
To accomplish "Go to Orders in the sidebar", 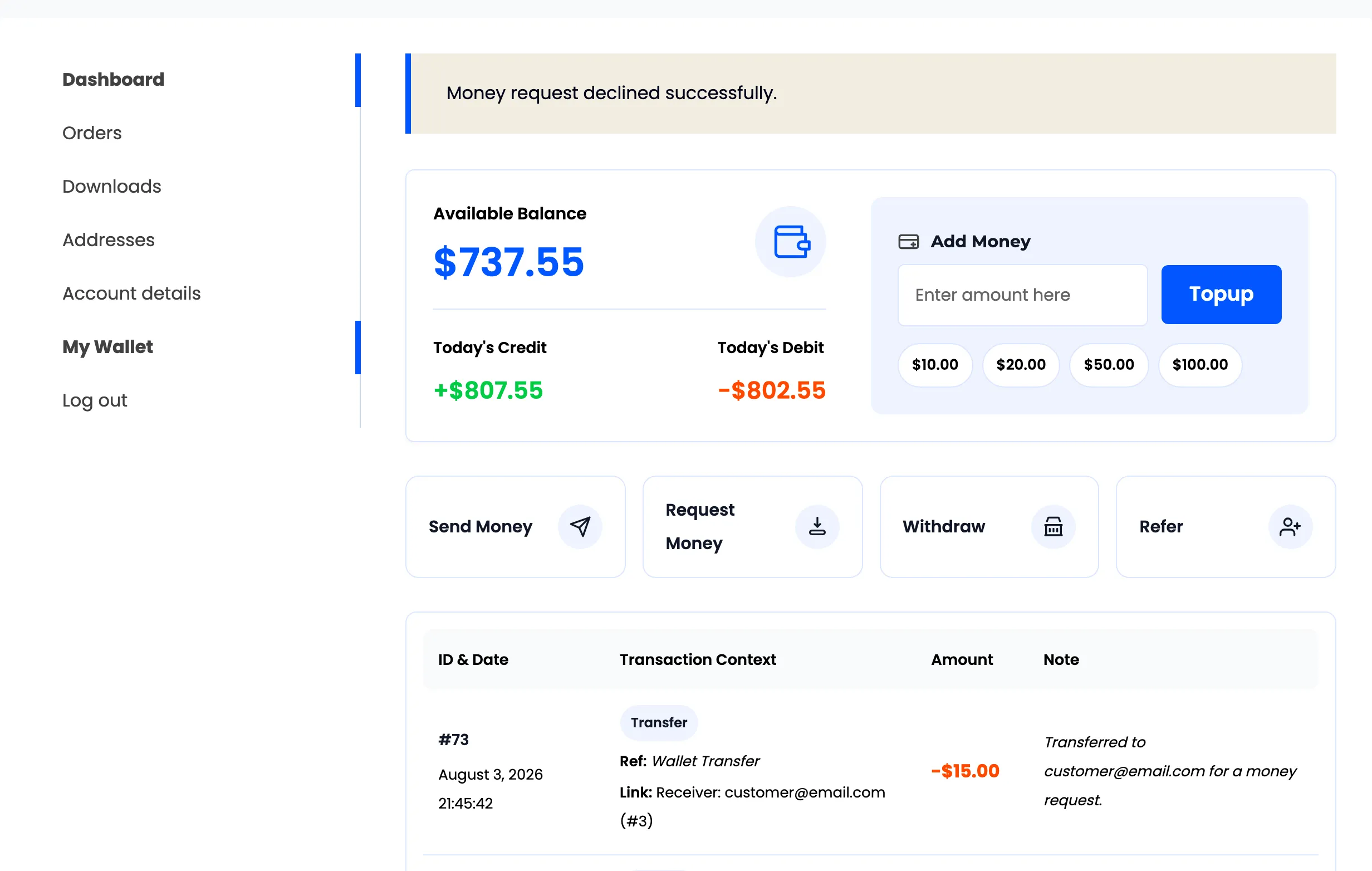I will click(x=92, y=133).
